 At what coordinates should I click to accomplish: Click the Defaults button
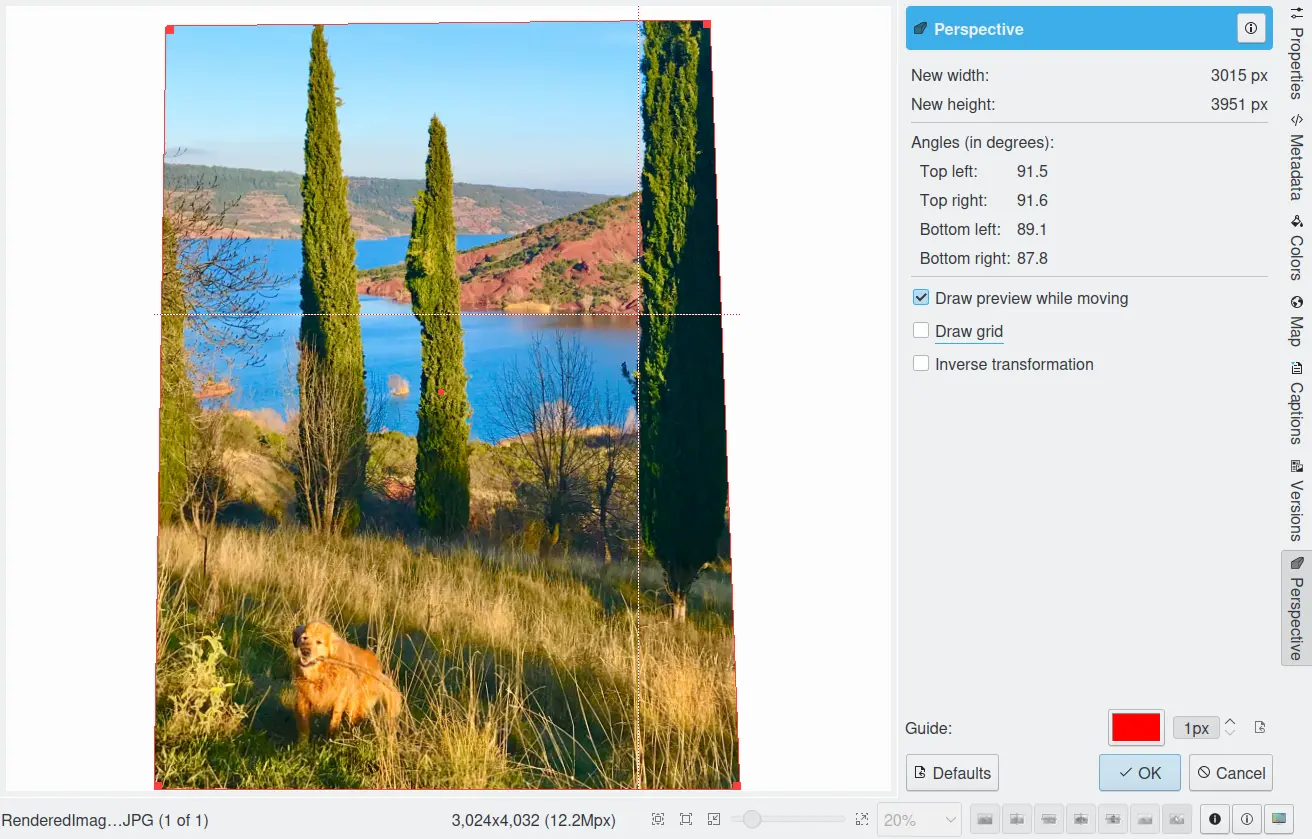tap(952, 773)
